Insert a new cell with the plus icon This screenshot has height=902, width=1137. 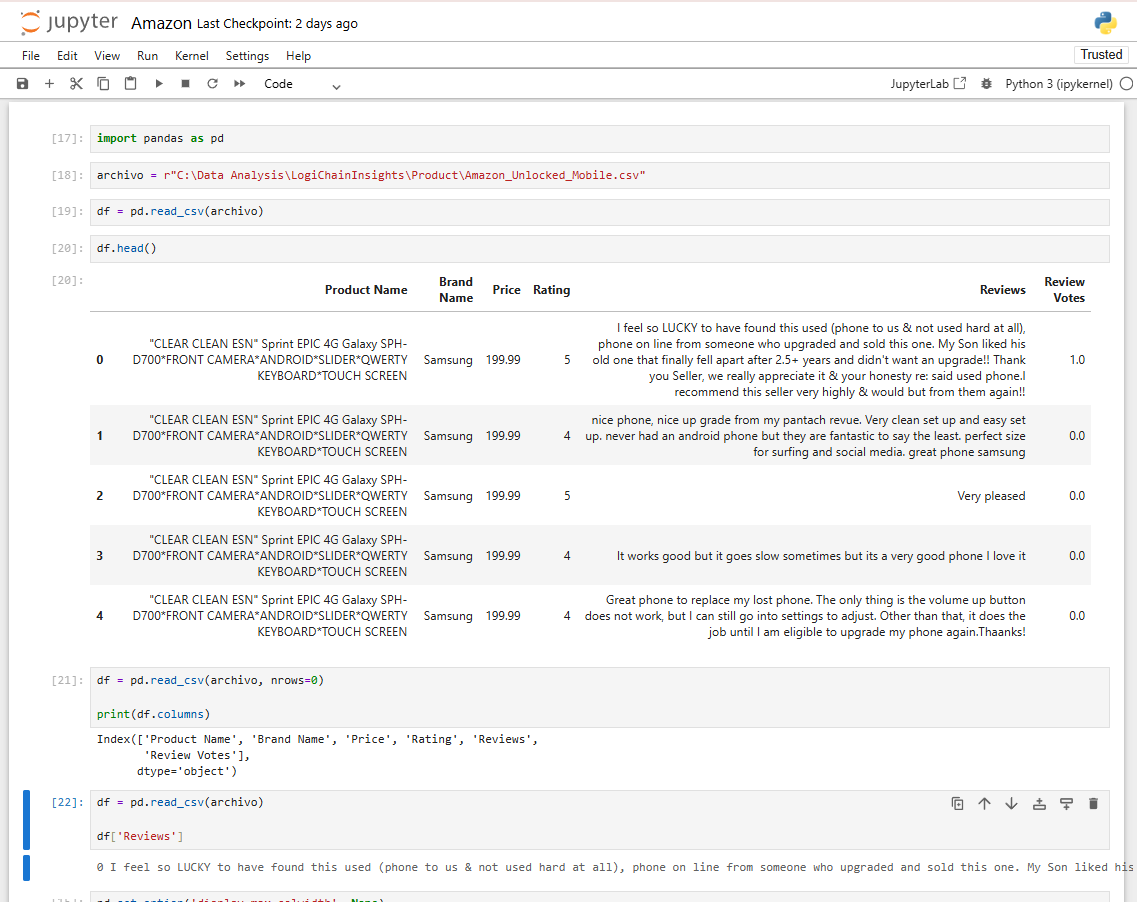pos(49,83)
